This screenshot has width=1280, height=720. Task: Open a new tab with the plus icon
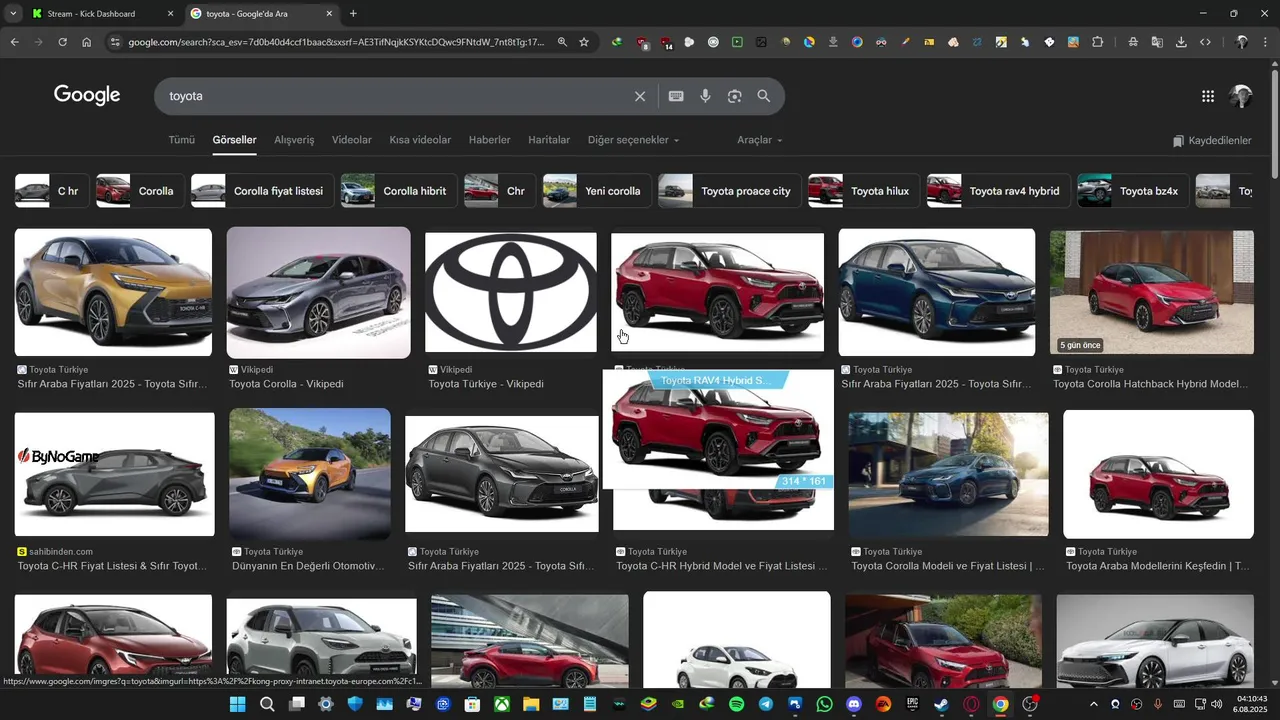(x=353, y=13)
